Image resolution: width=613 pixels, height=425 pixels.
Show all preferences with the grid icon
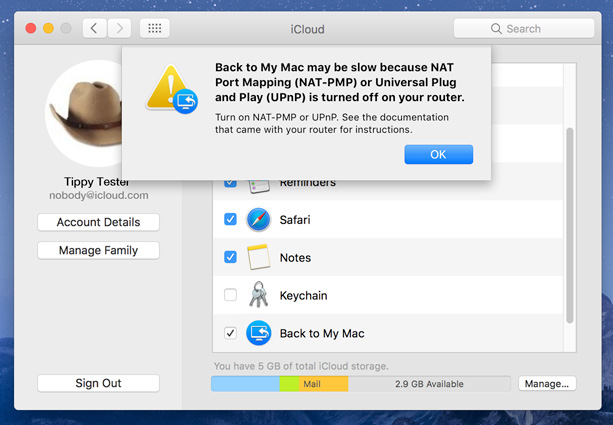(x=155, y=29)
